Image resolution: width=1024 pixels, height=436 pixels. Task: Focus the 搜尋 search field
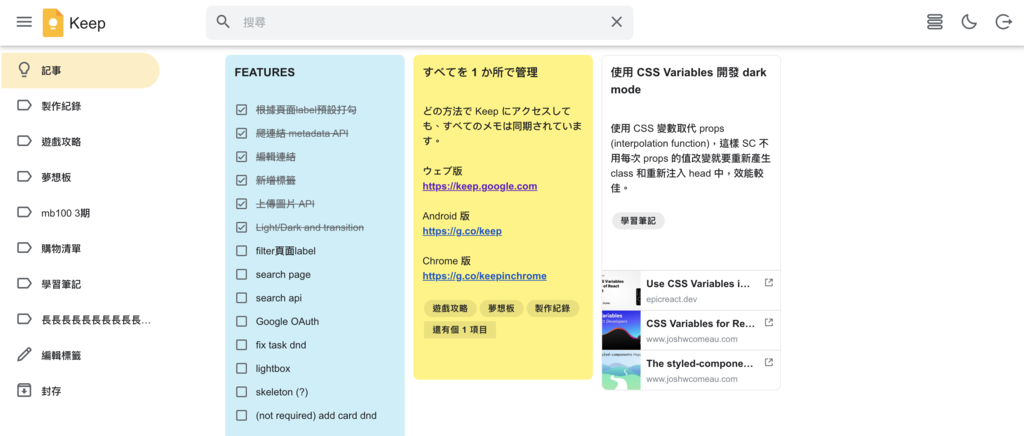pos(419,22)
